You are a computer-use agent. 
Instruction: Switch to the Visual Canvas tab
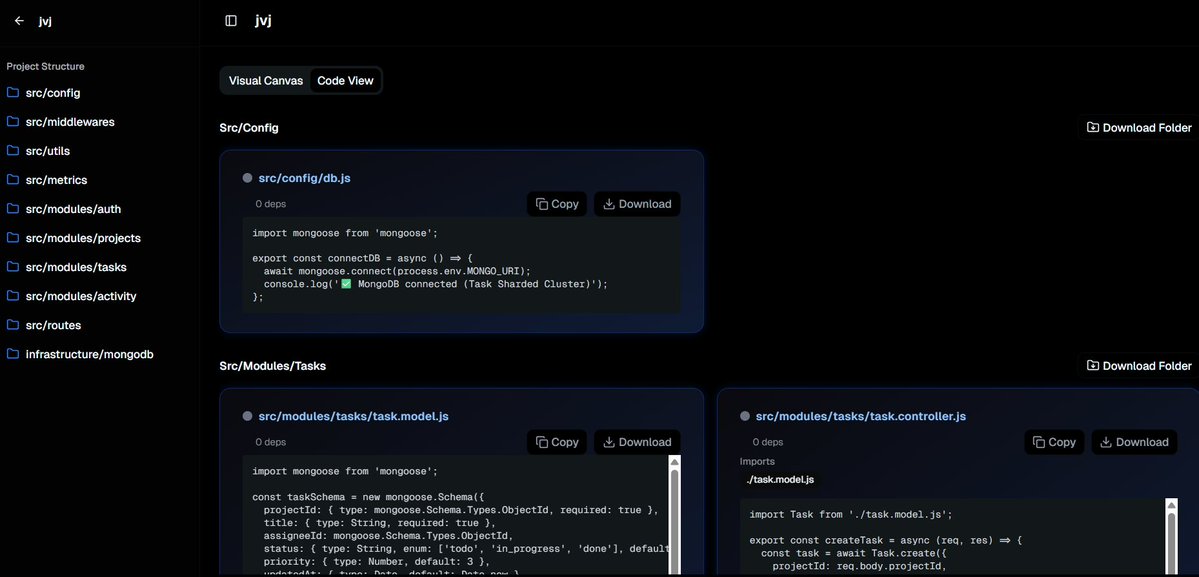click(x=265, y=80)
